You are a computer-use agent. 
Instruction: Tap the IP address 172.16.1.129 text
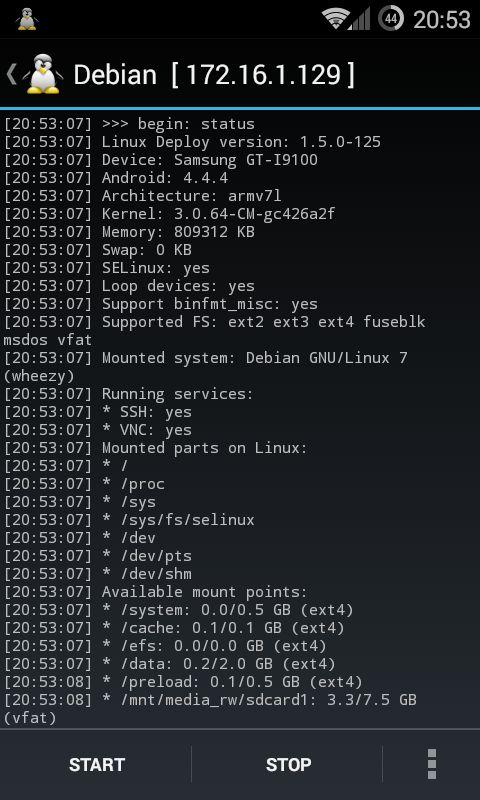point(263,74)
